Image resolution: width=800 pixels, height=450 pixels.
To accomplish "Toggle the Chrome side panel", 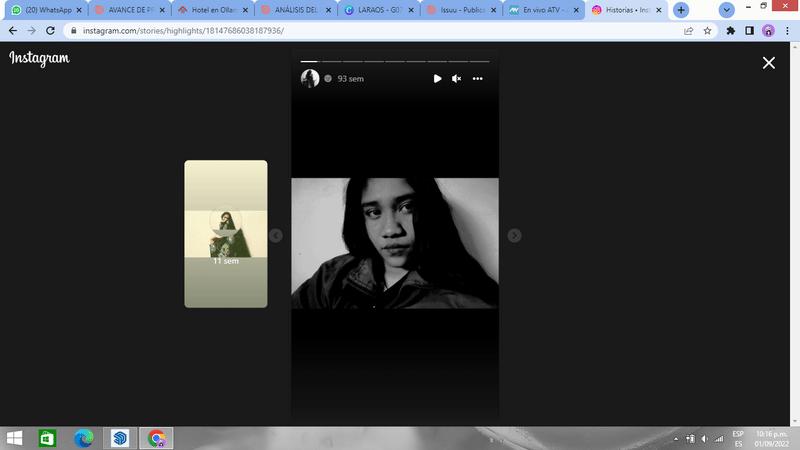I will [749, 31].
